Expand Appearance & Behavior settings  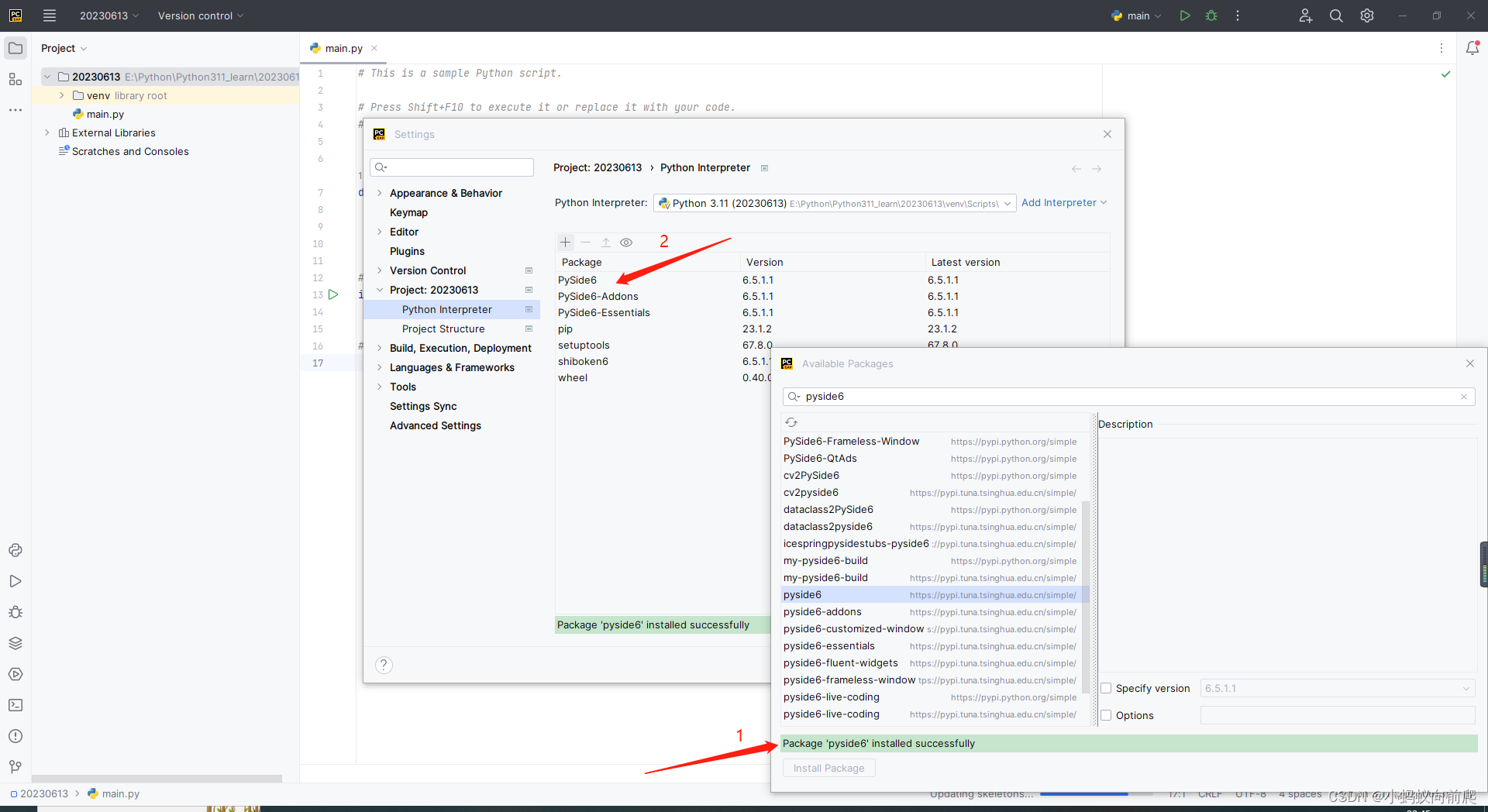pos(379,193)
